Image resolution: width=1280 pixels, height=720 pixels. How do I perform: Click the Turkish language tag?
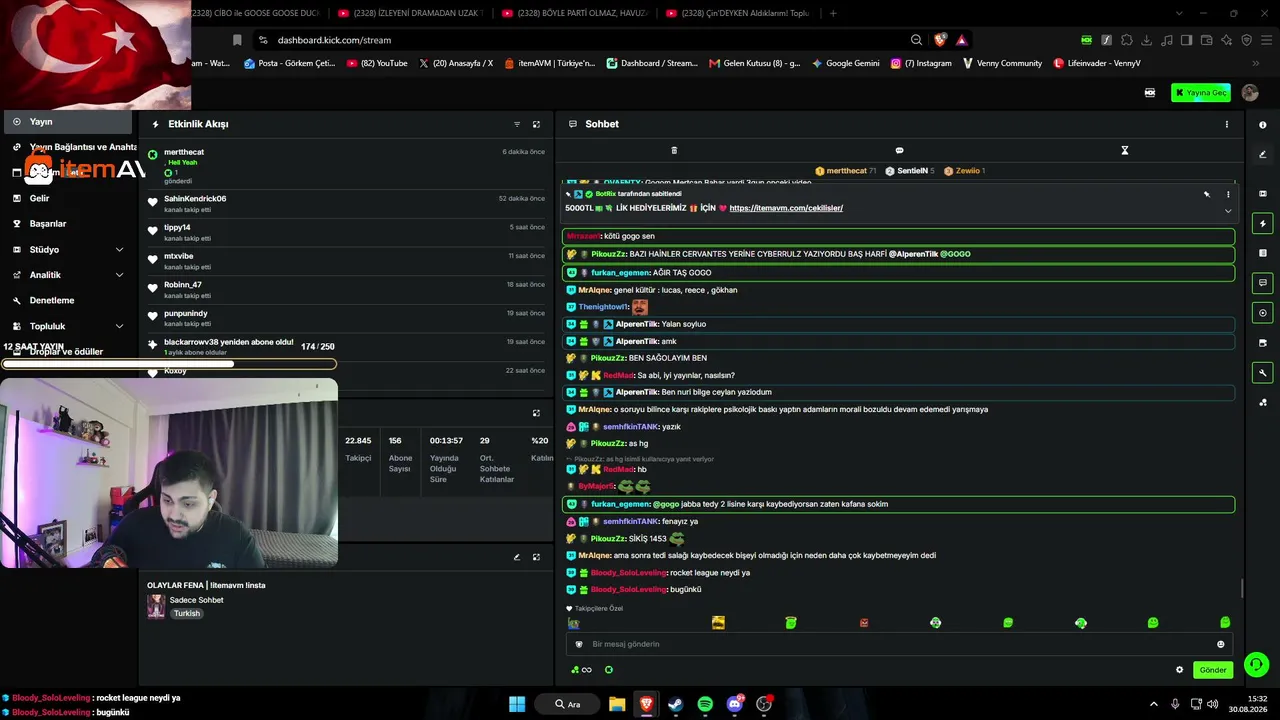[x=187, y=613]
